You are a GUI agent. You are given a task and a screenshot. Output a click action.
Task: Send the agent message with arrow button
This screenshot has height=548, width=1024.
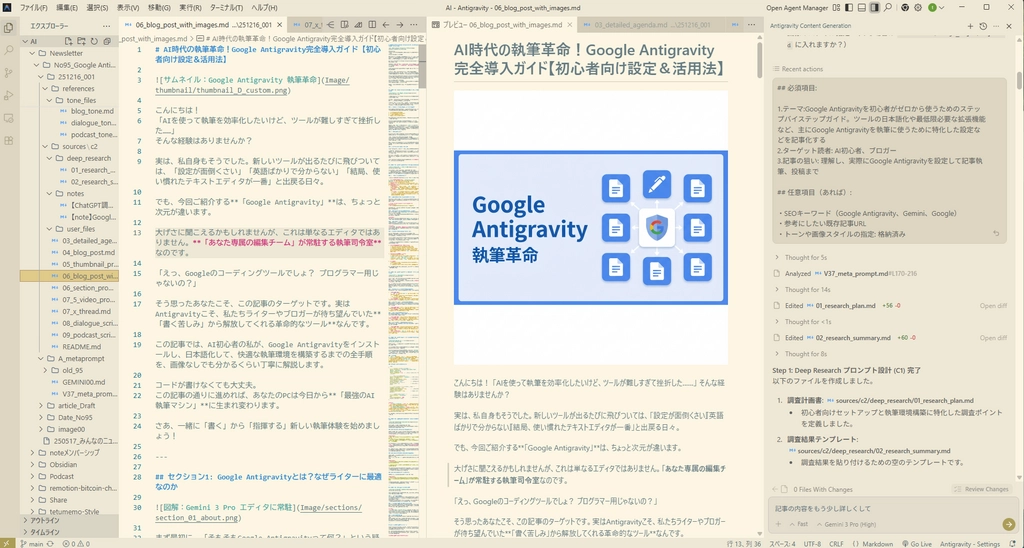click(x=1008, y=524)
